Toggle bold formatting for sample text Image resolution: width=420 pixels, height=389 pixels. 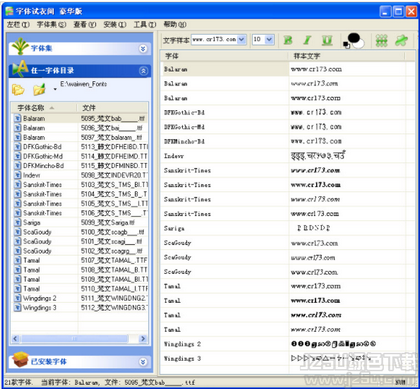(x=288, y=40)
